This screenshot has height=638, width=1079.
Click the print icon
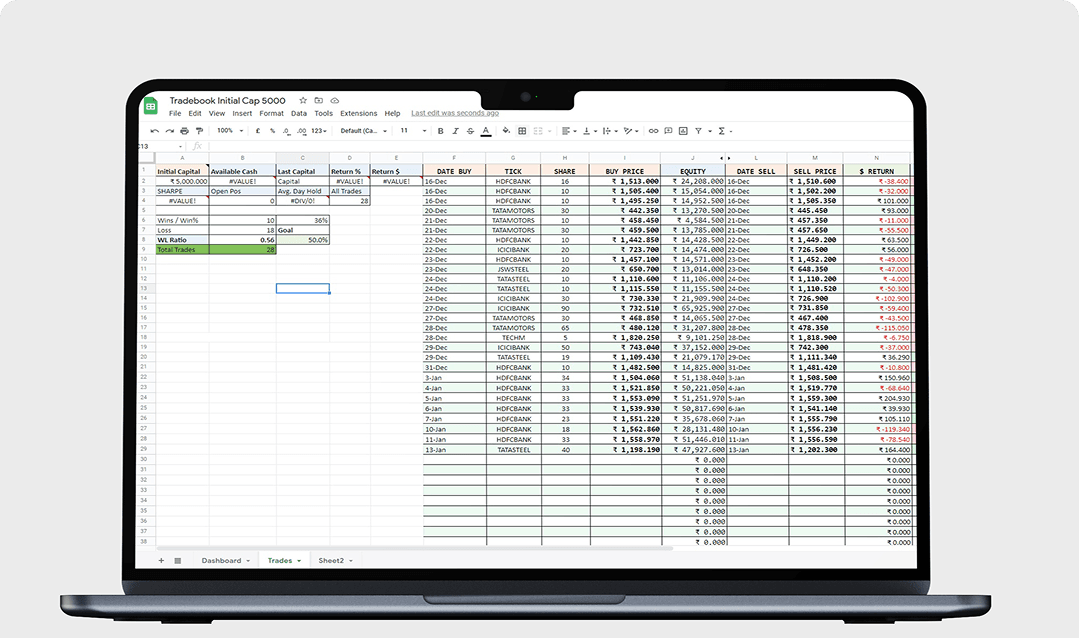(x=184, y=131)
